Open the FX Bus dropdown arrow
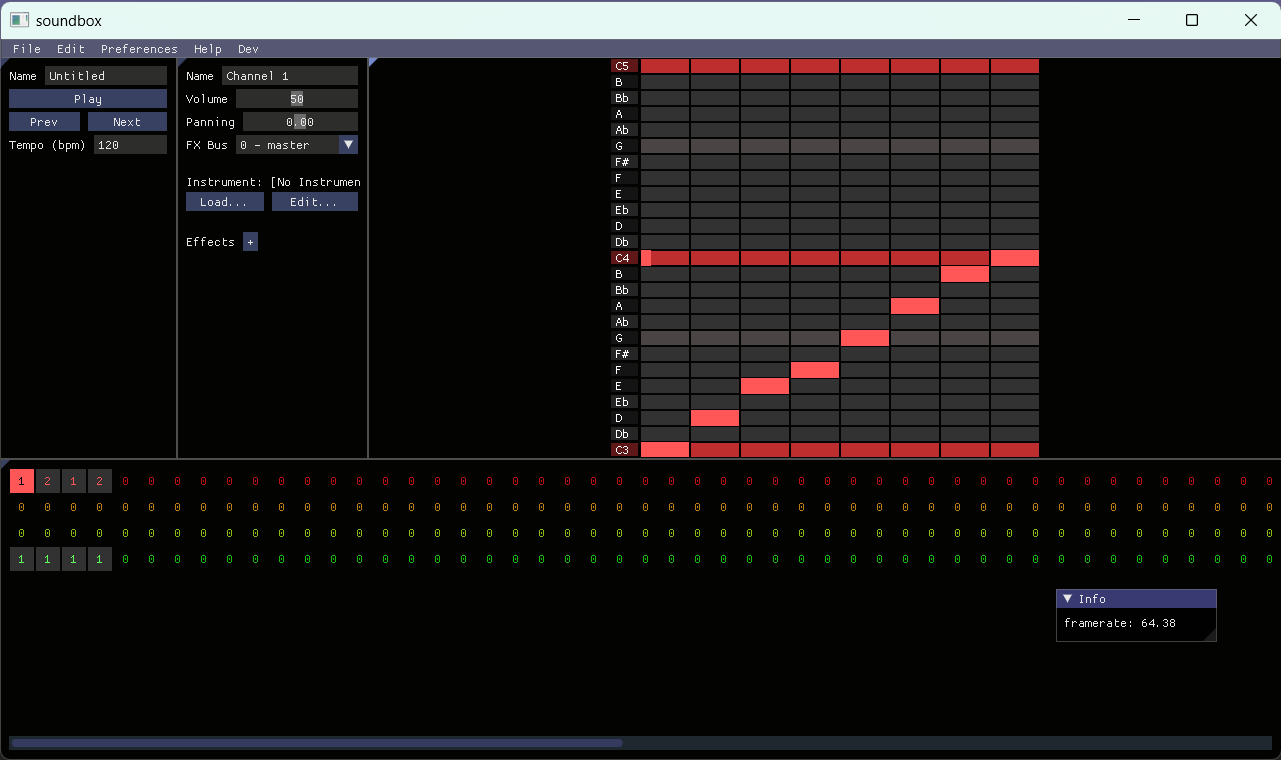 tap(348, 144)
